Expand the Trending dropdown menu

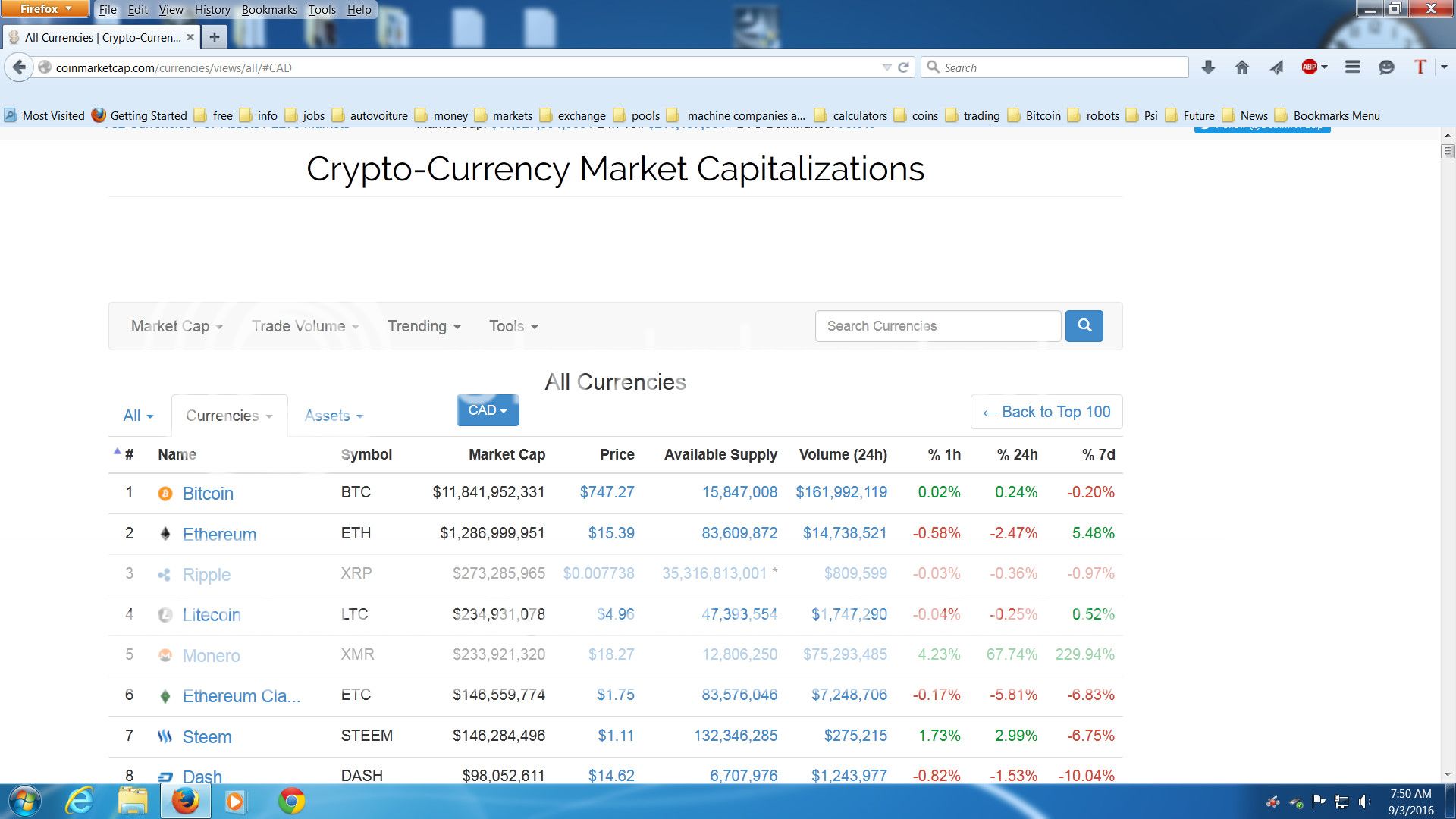tap(424, 326)
